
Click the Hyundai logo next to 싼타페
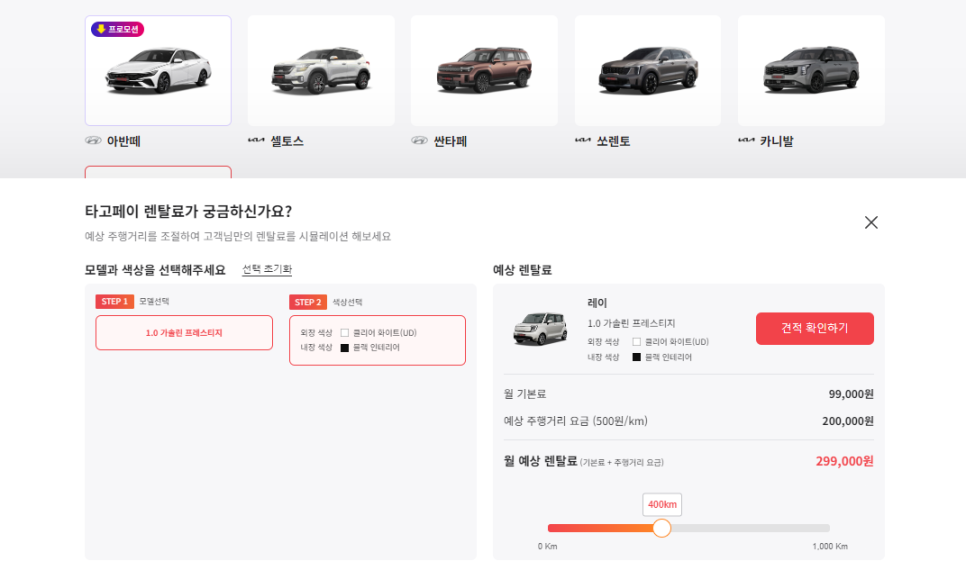(419, 141)
